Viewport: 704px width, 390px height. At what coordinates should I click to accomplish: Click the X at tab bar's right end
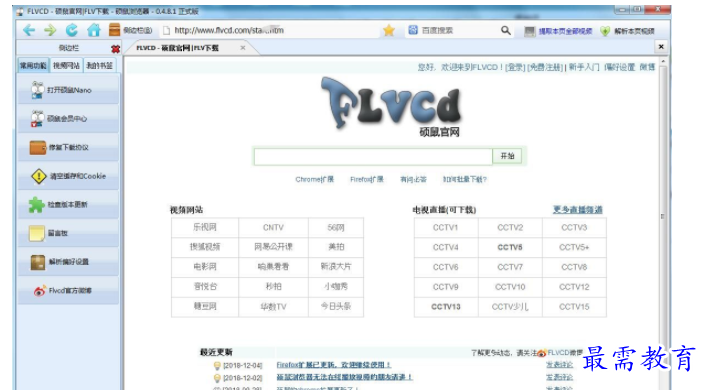[661, 47]
